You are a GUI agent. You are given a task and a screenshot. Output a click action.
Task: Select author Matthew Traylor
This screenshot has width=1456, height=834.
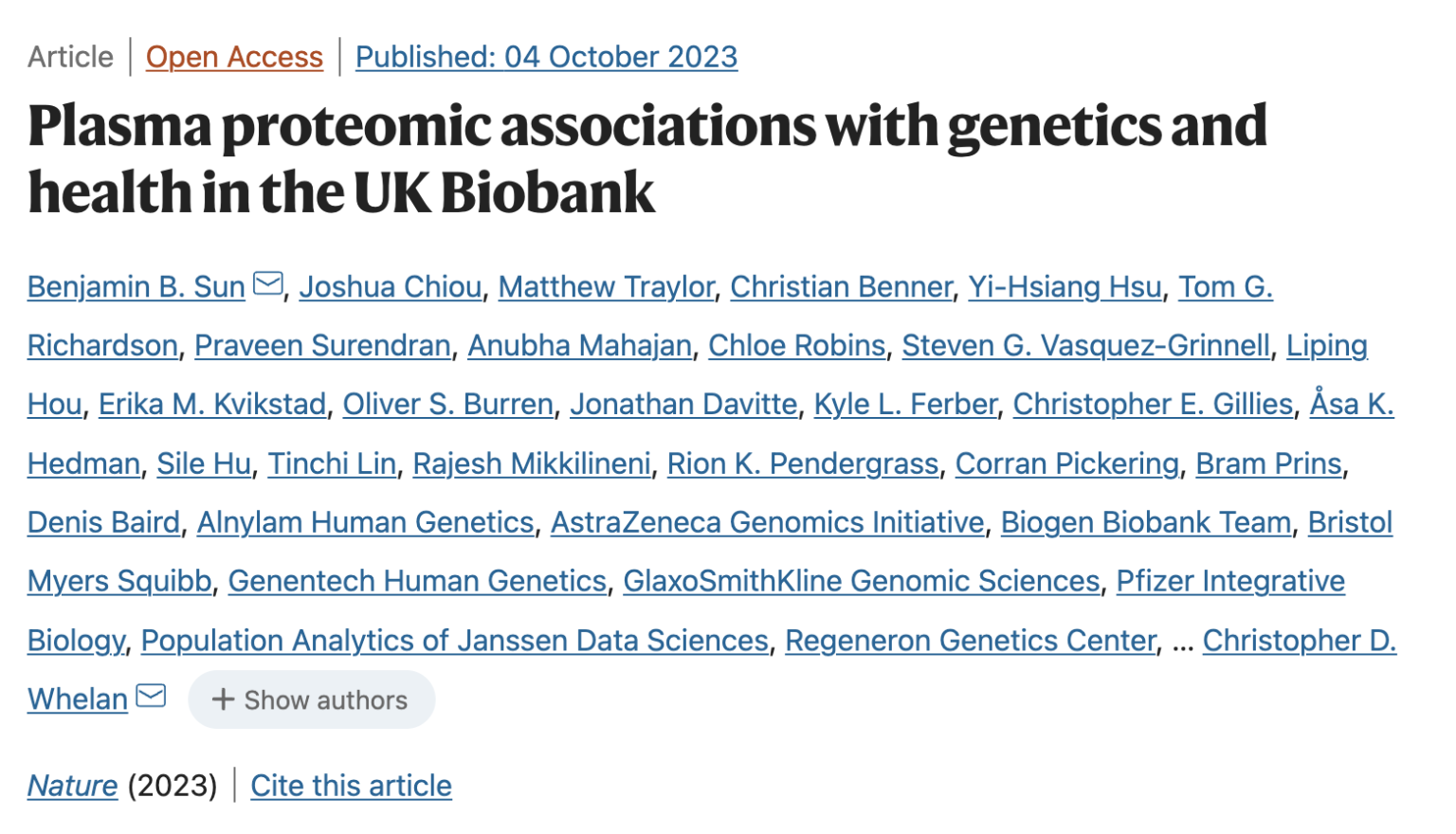[x=606, y=286]
